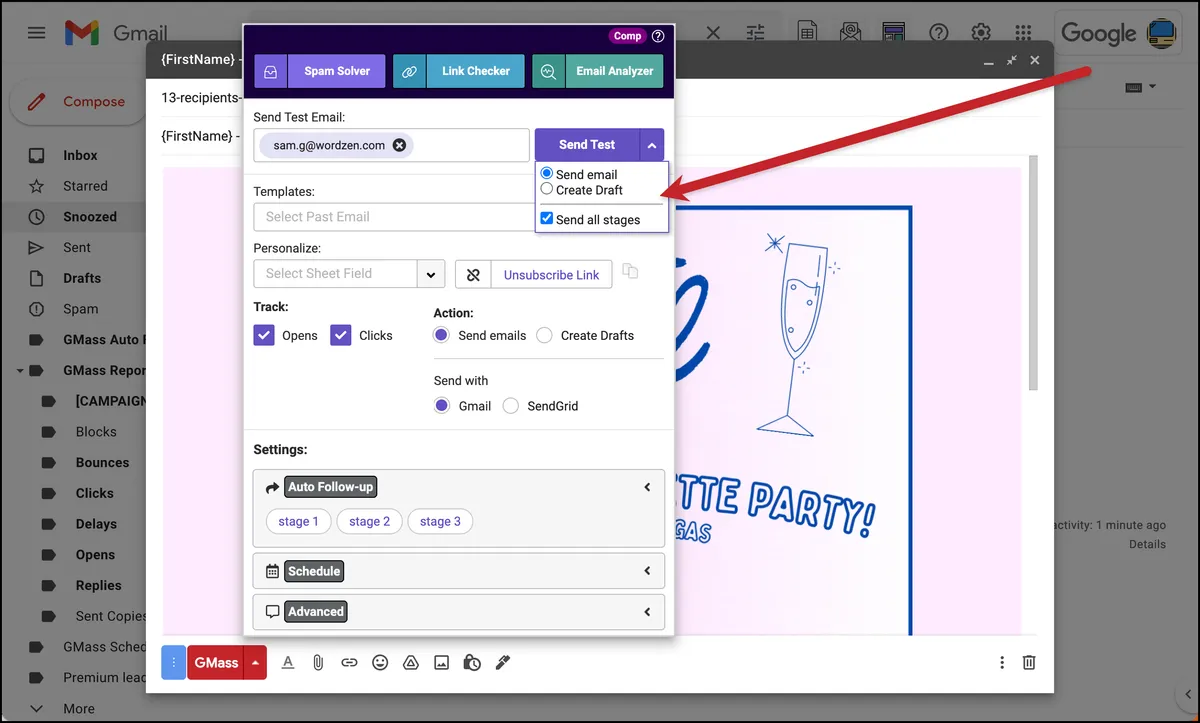The height and width of the screenshot is (723, 1200).
Task: Toggle the Opens tracking checkbox
Action: coord(264,335)
